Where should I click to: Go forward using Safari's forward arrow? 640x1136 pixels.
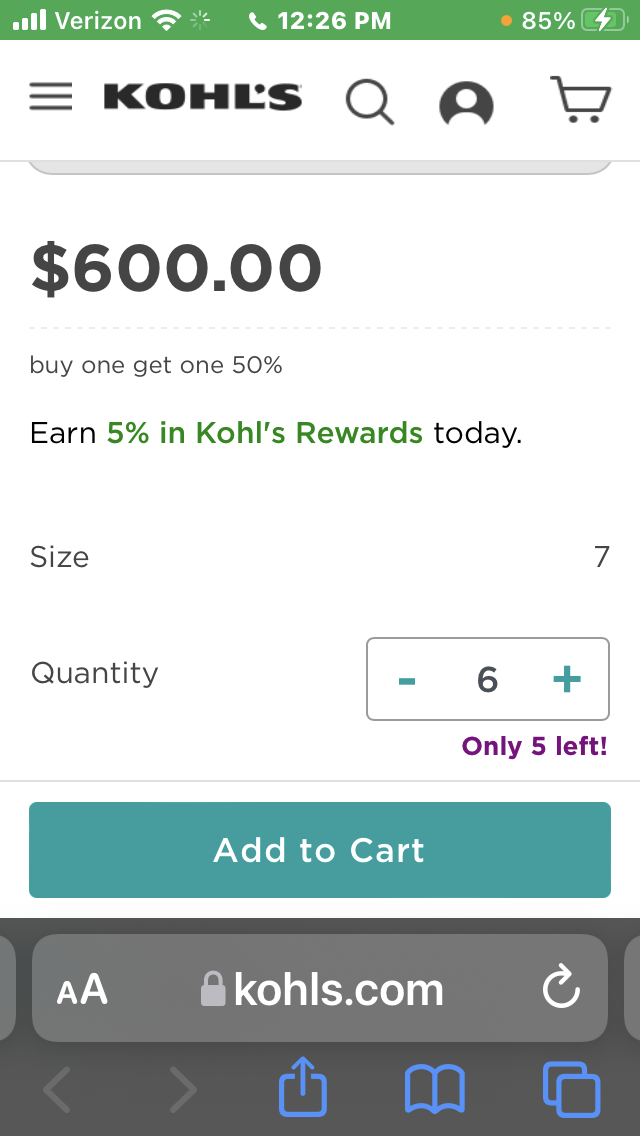coord(182,1089)
